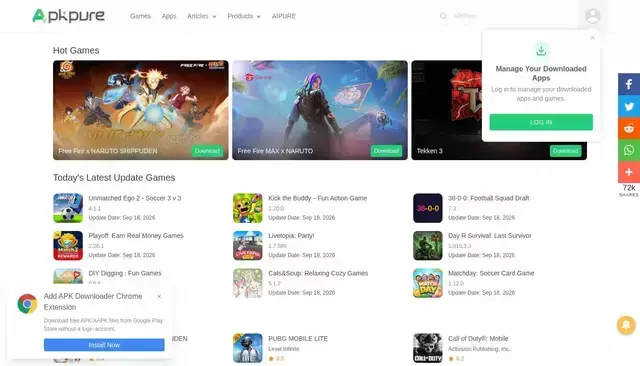Open Playoff: Earn Real Money Games title
This screenshot has height=366, width=640.
[136, 236]
